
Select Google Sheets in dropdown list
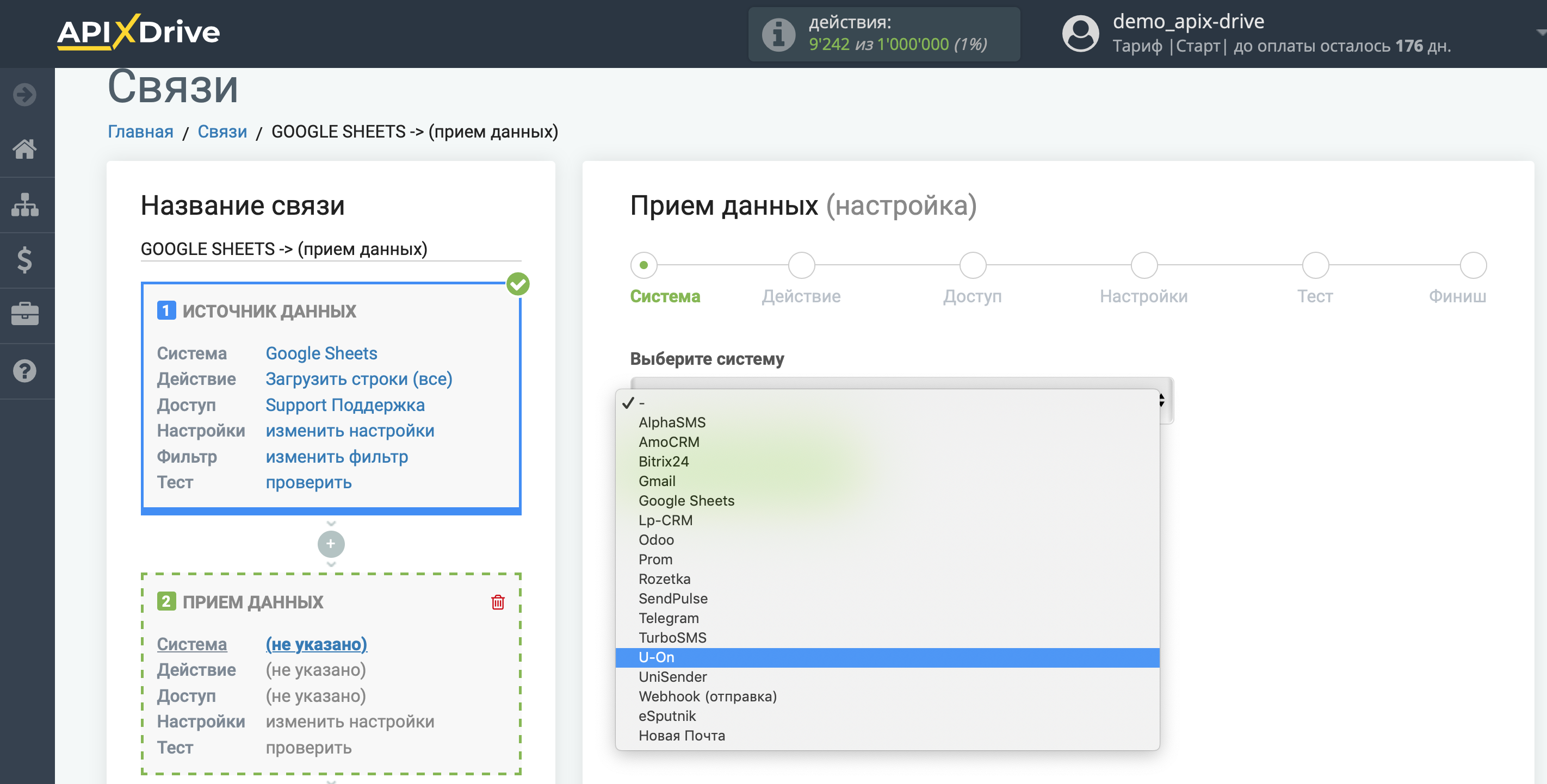(887, 501)
